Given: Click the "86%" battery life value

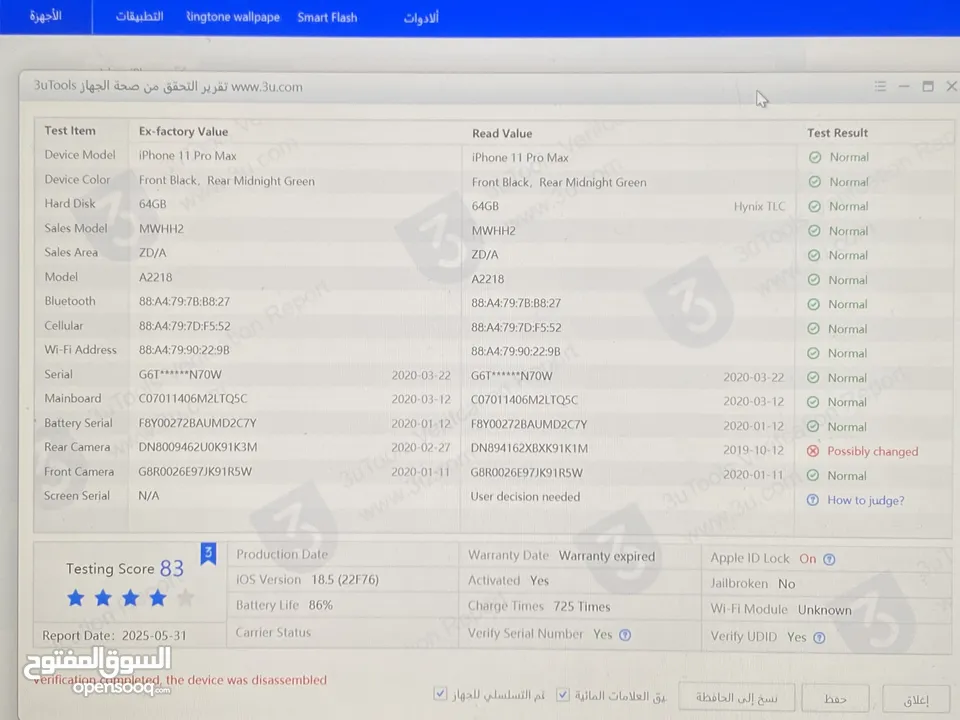Looking at the screenshot, I should (320, 605).
